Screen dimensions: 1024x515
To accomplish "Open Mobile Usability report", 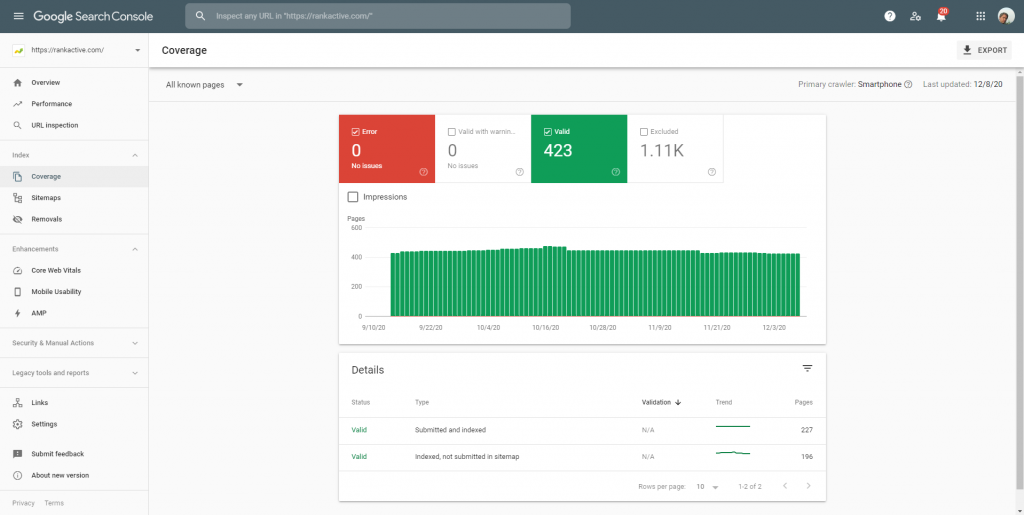I will pyautogui.click(x=74, y=292).
